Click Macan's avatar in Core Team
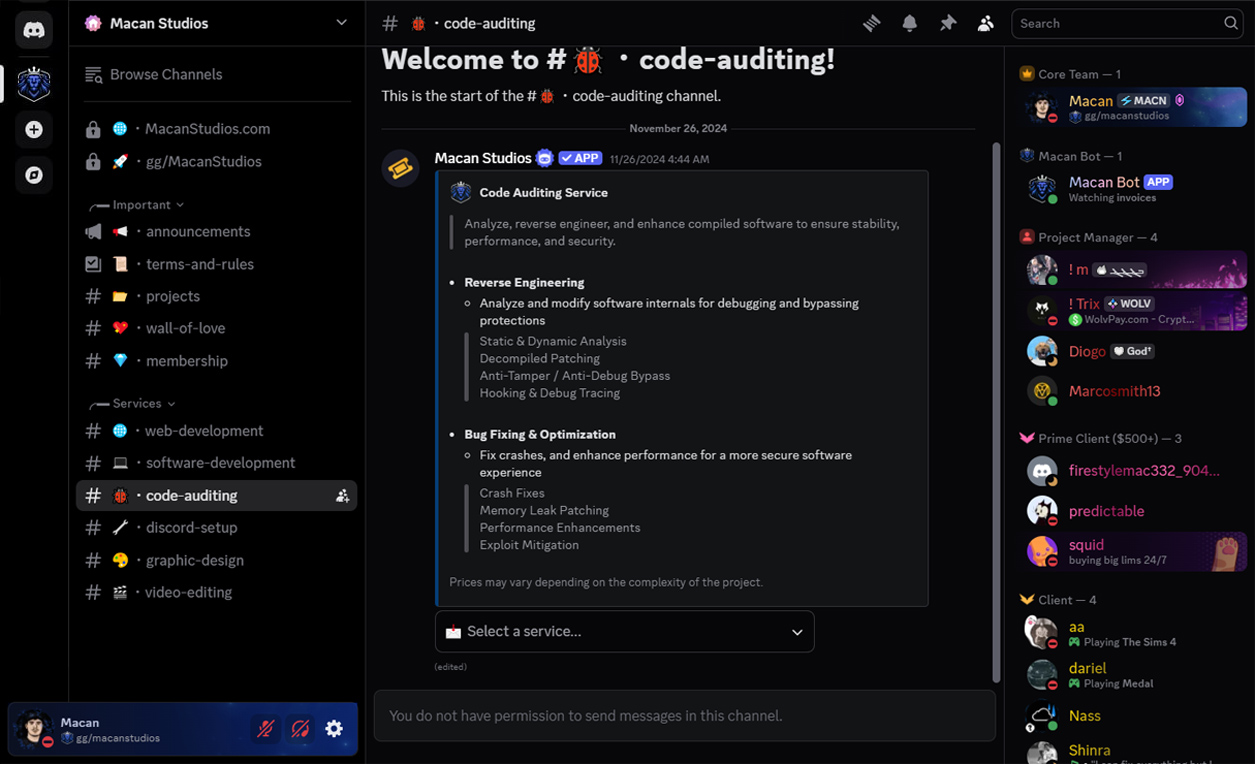This screenshot has height=764, width=1255. point(1042,108)
